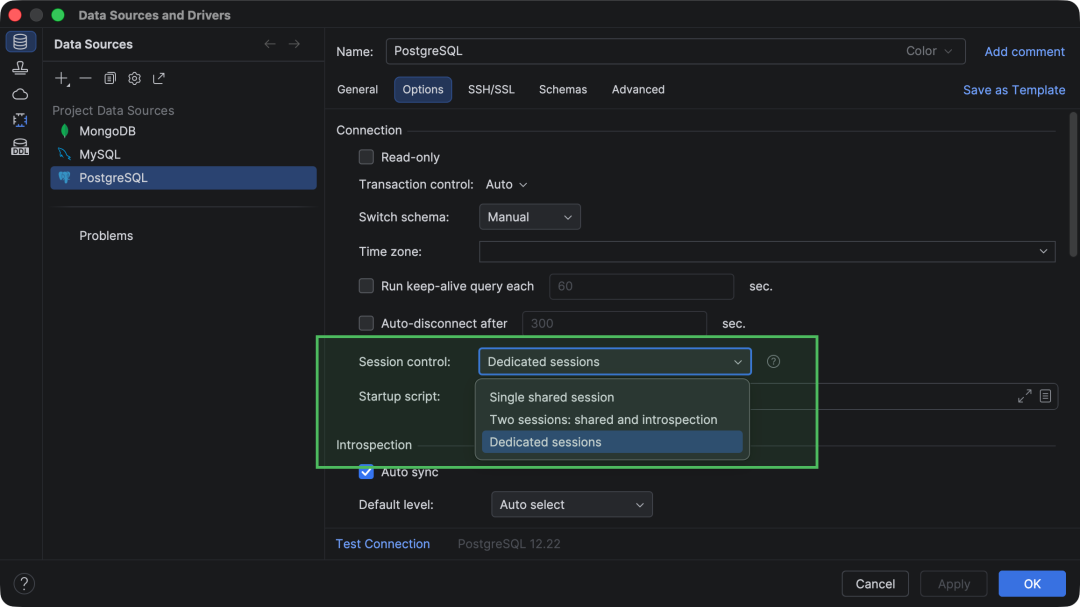Open the cloud providers sidebar icon
Image resolution: width=1080 pixels, height=607 pixels.
20,94
